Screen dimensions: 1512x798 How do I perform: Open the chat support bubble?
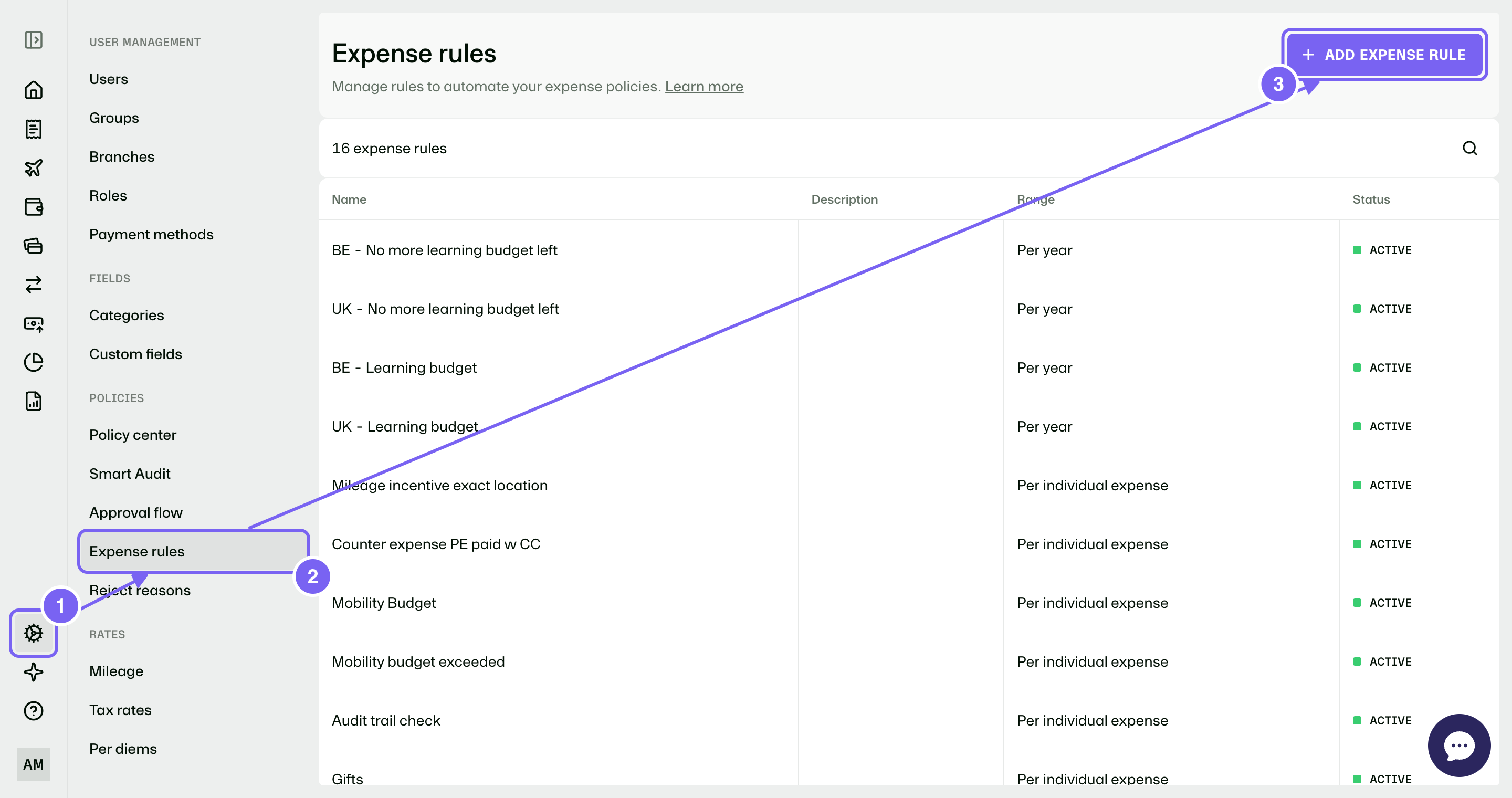[1458, 745]
